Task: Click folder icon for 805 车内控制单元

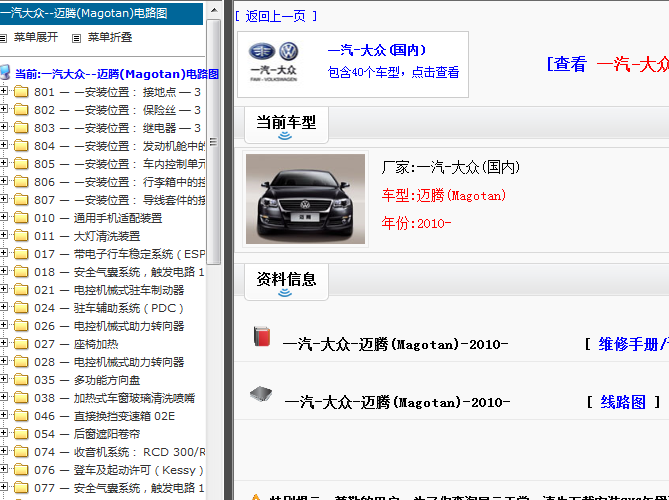Action: (x=21, y=164)
